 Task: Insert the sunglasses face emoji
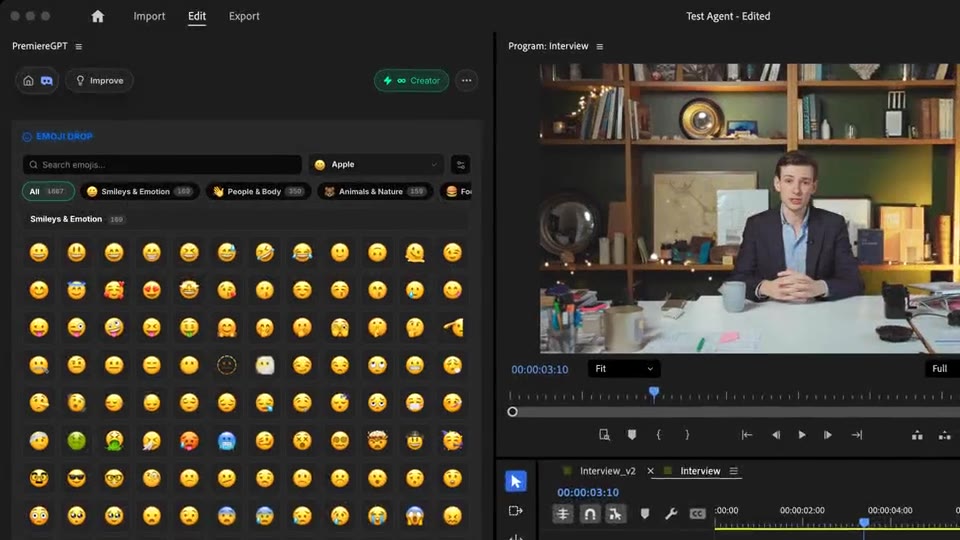pyautogui.click(x=77, y=478)
